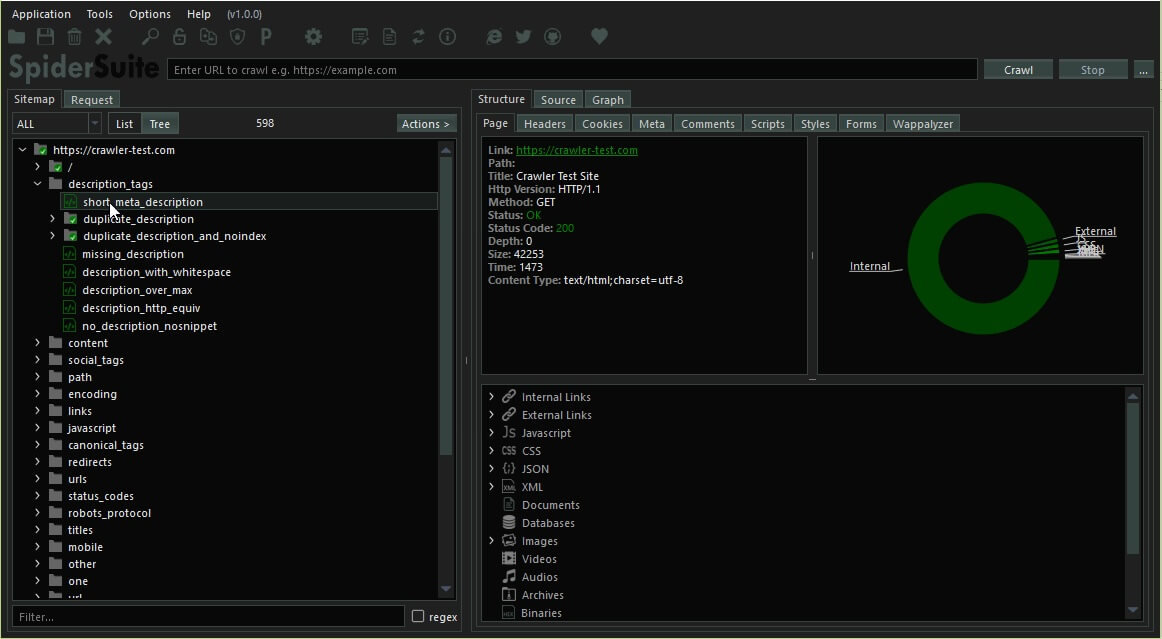Collapse the description_tags folder

[x=38, y=184]
